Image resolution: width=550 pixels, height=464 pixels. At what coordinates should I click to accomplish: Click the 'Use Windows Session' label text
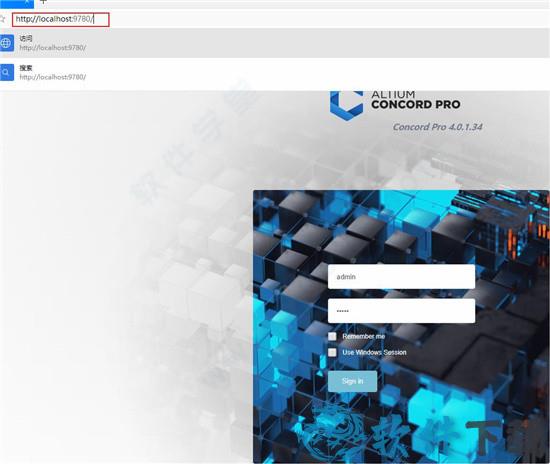point(374,352)
